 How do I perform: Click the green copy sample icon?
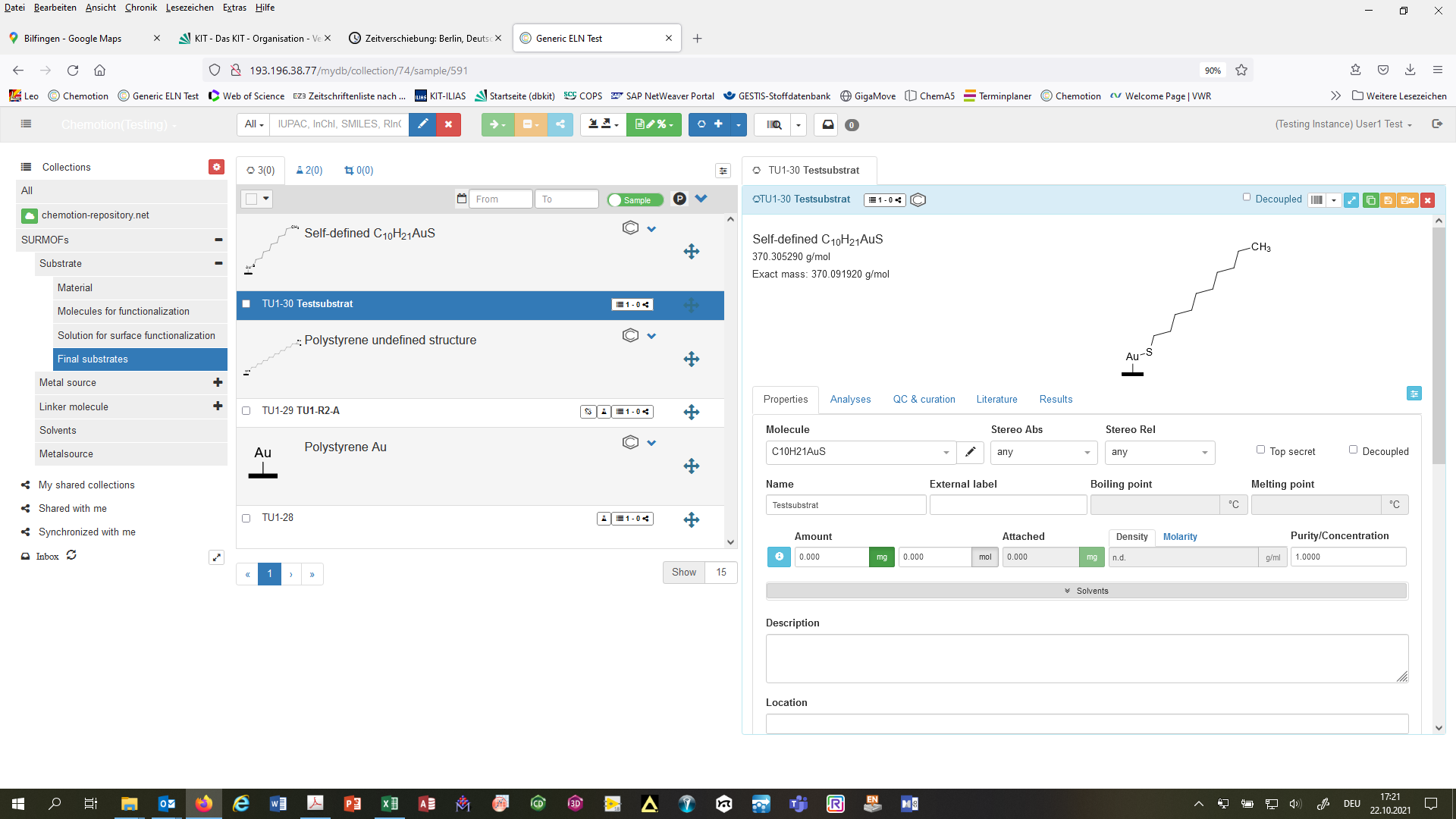pyautogui.click(x=1370, y=200)
